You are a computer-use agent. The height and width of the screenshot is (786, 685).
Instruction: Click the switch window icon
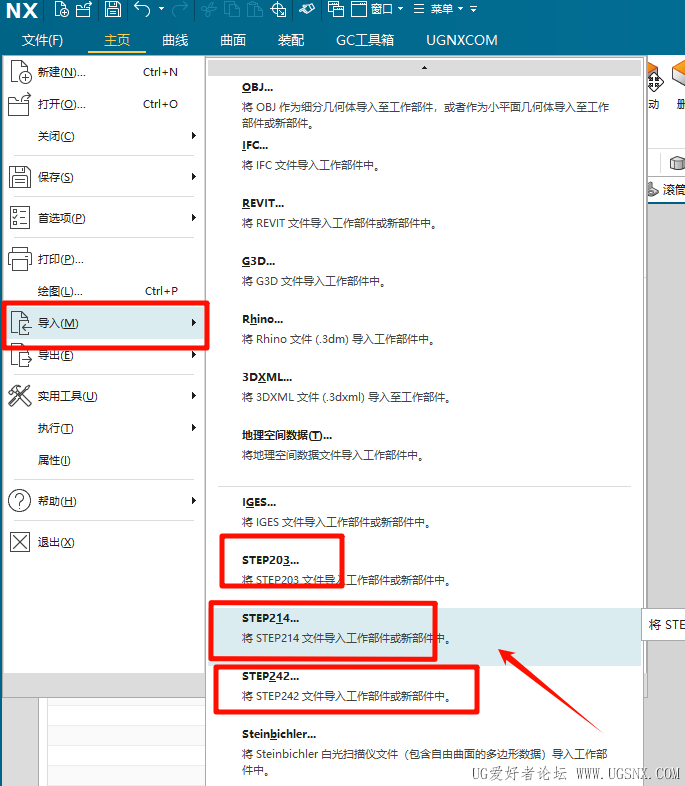click(335, 9)
